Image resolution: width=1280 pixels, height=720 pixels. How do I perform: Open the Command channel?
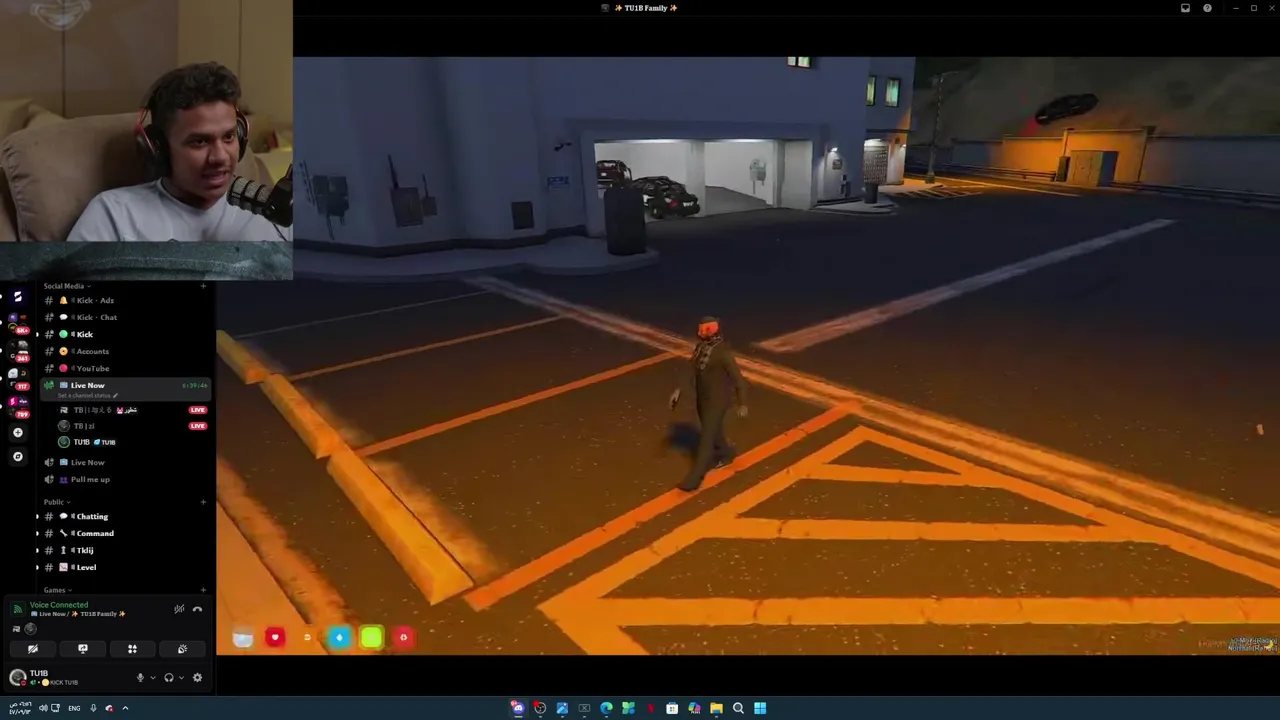point(125,533)
